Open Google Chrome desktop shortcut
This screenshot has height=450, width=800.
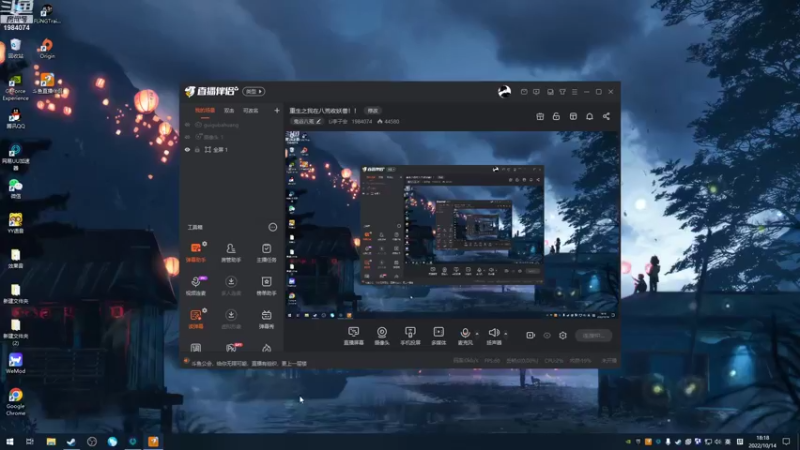point(15,401)
